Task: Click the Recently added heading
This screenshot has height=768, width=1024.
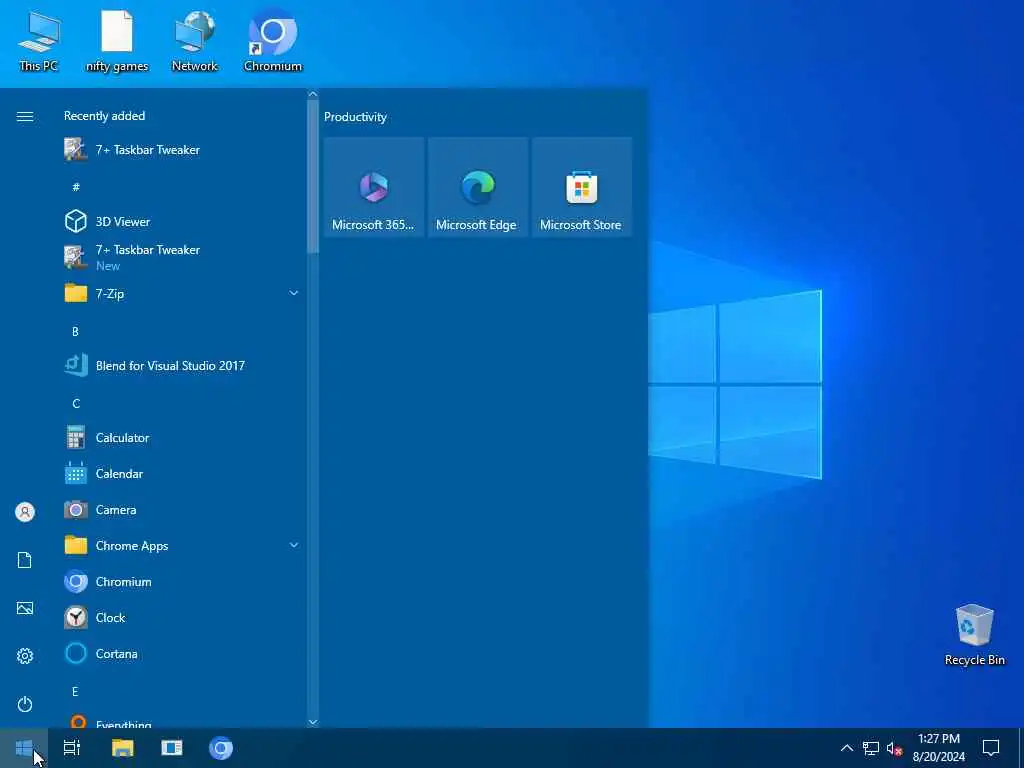Action: point(104,116)
